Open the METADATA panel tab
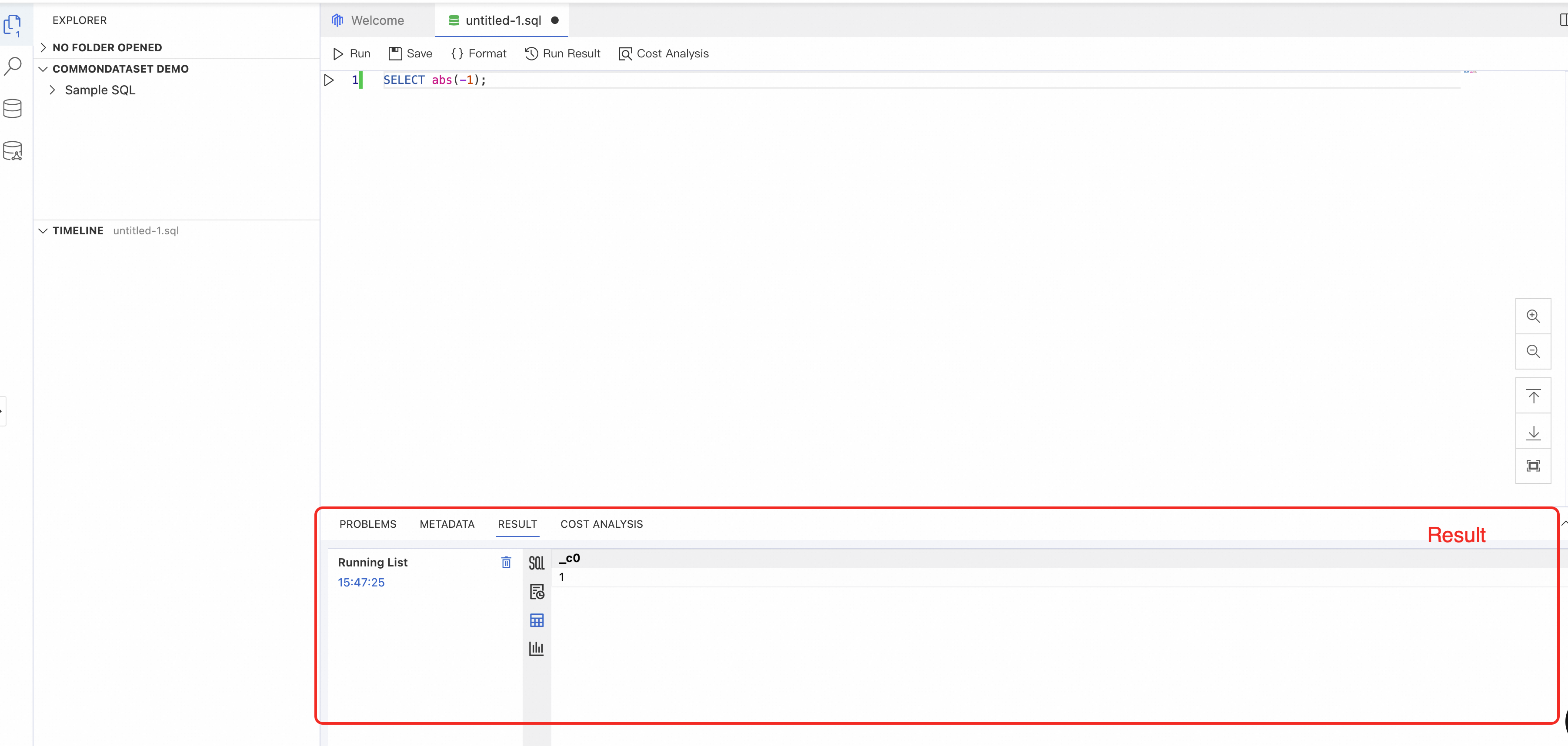Screen dimensions: 1568x746 [x=447, y=524]
